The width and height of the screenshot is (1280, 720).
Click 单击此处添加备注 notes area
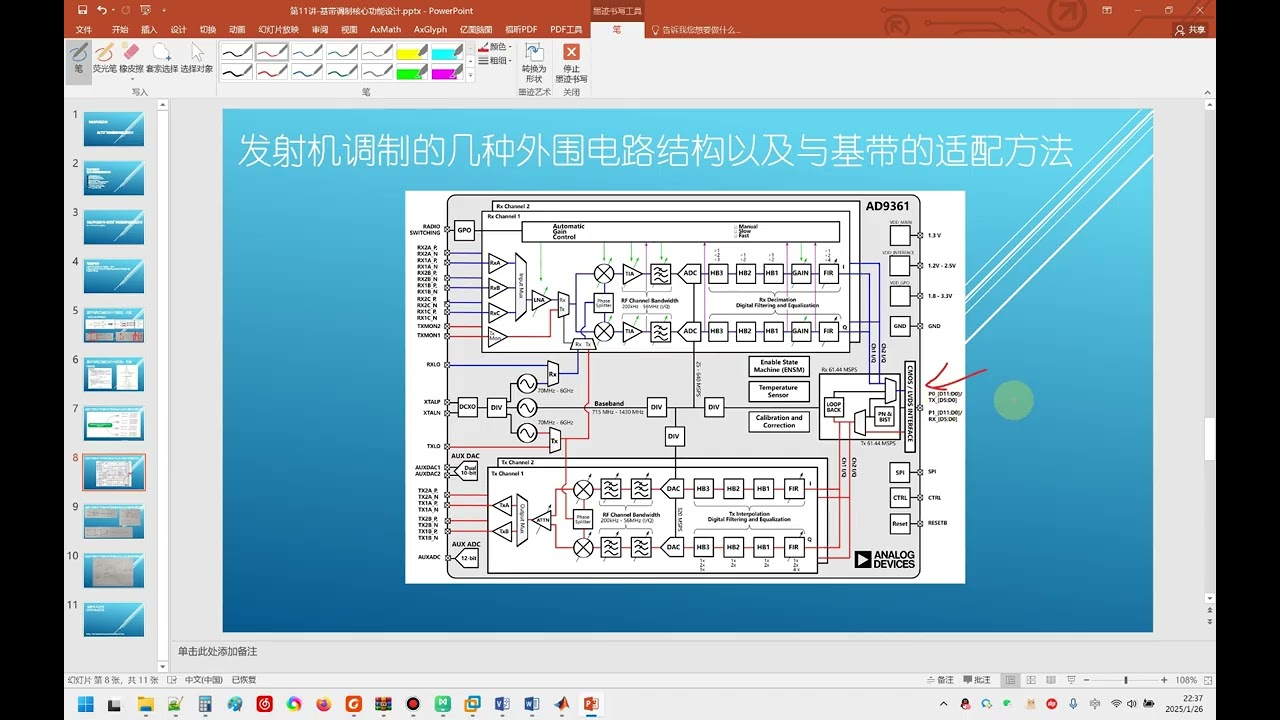[218, 651]
